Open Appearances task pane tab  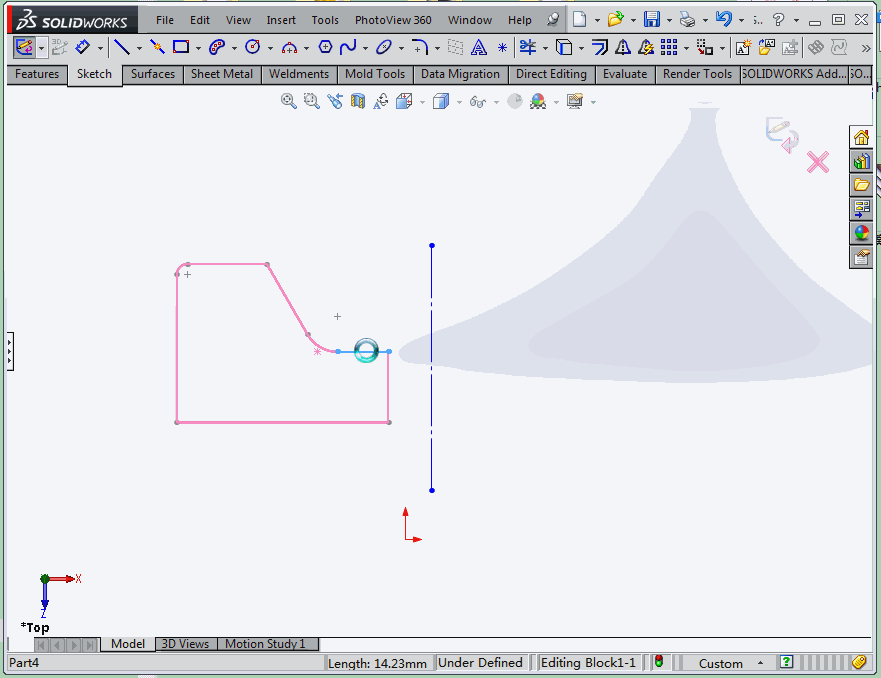[x=861, y=233]
